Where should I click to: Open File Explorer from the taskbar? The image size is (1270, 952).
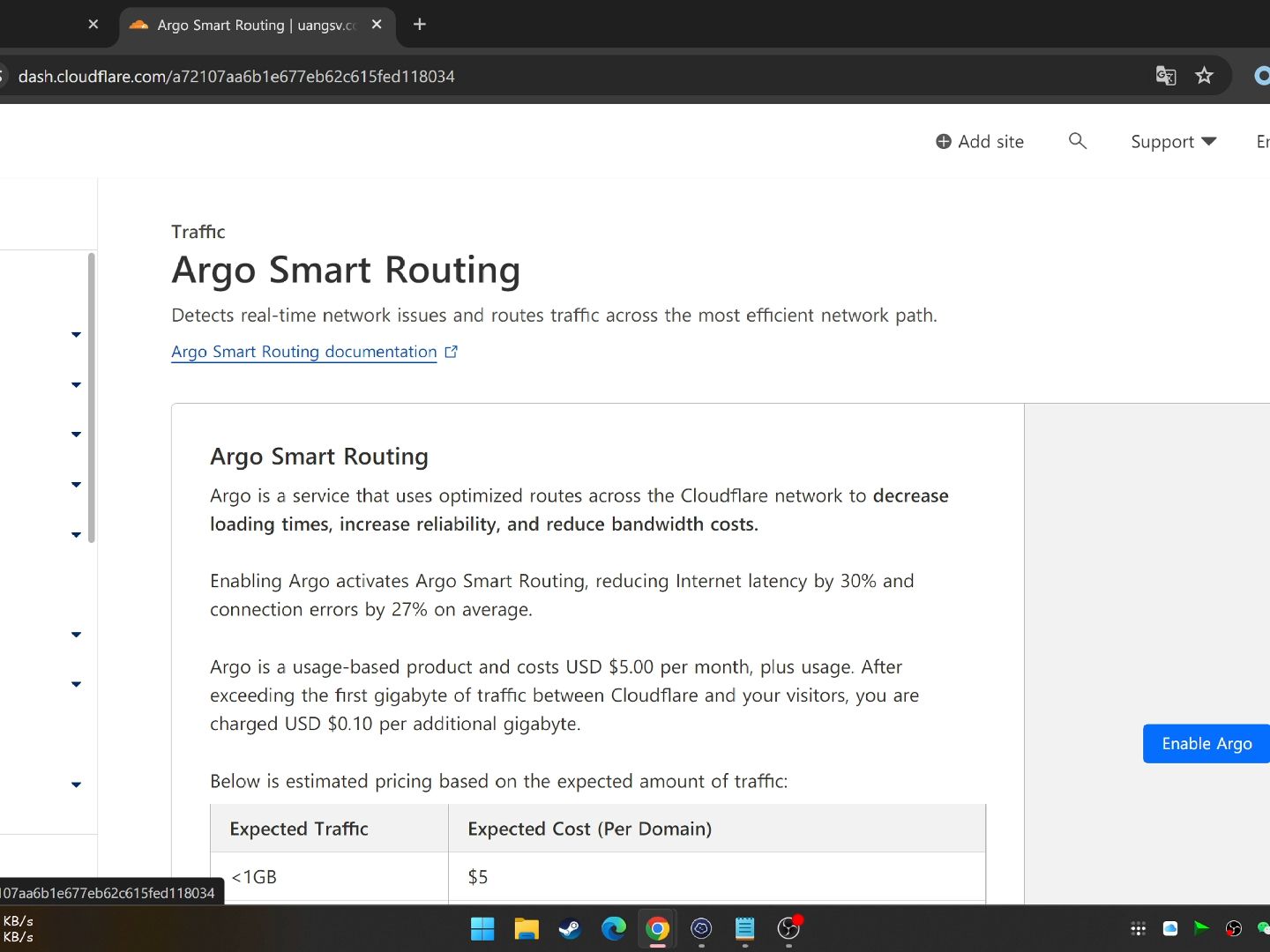tap(527, 928)
